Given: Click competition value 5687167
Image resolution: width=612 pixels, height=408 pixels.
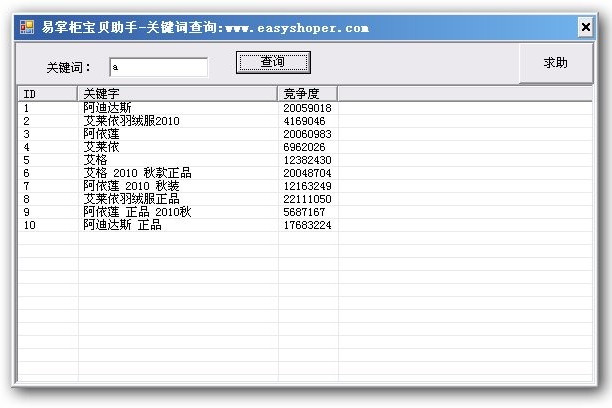Looking at the screenshot, I should [304, 212].
